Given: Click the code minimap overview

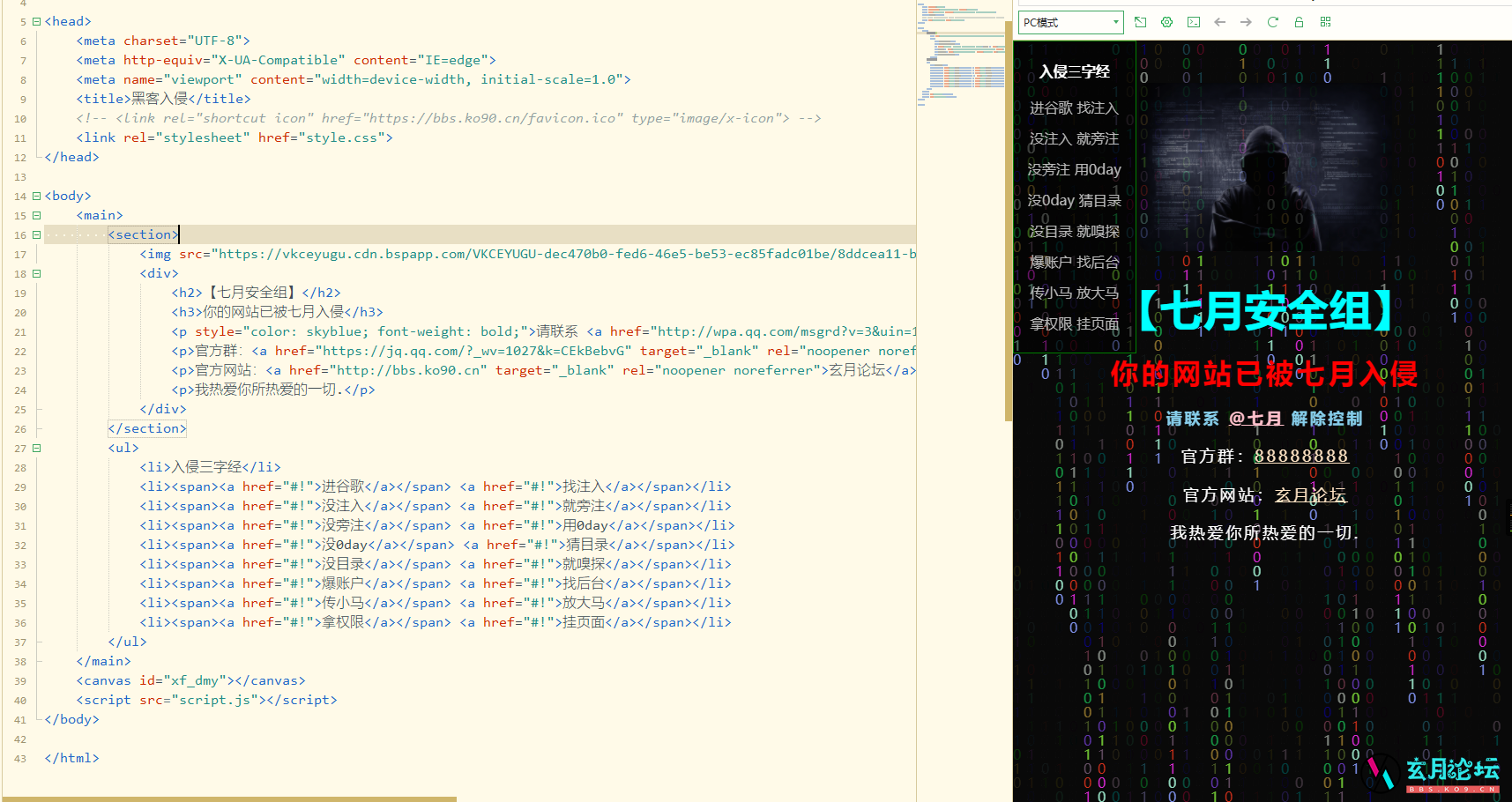Looking at the screenshot, I should 961,53.
